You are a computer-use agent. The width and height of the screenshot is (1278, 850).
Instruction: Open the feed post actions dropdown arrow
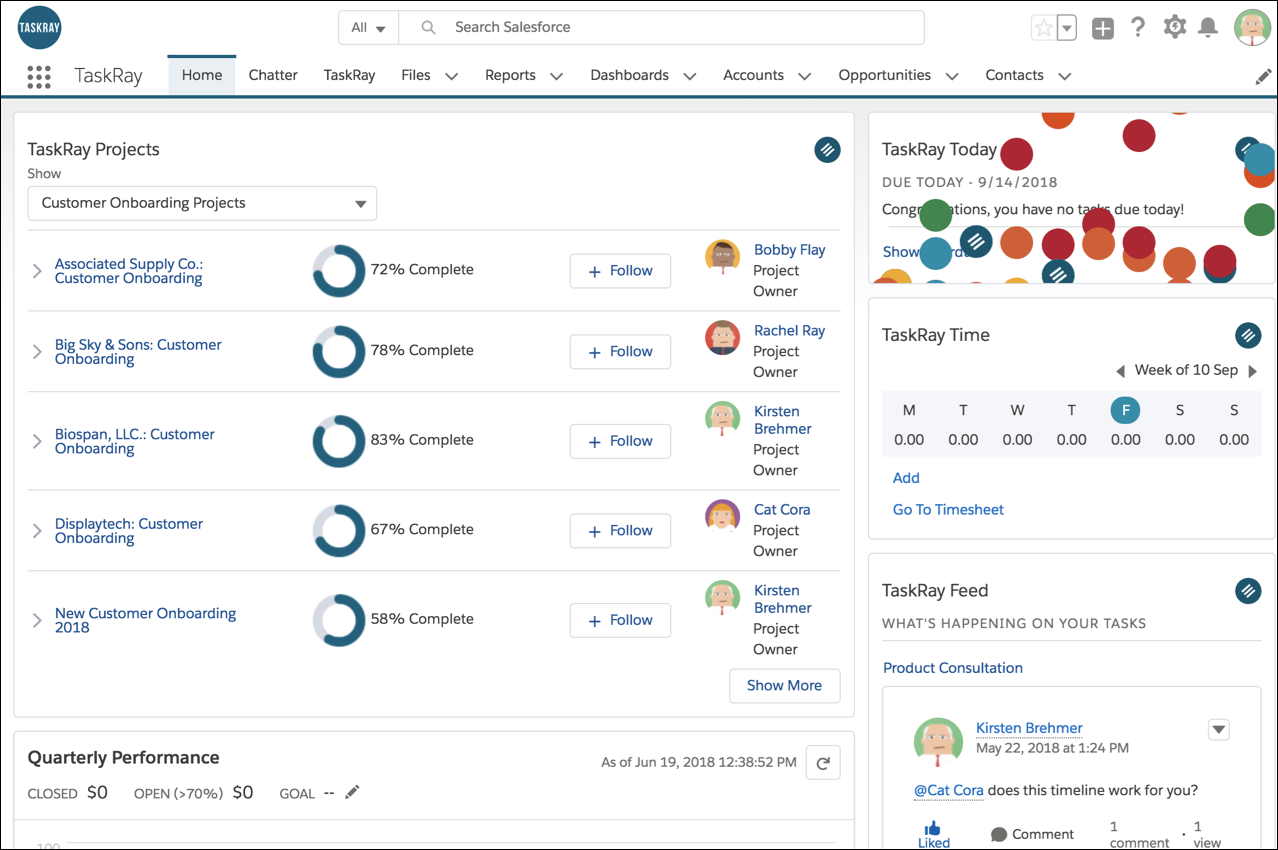point(1218,729)
